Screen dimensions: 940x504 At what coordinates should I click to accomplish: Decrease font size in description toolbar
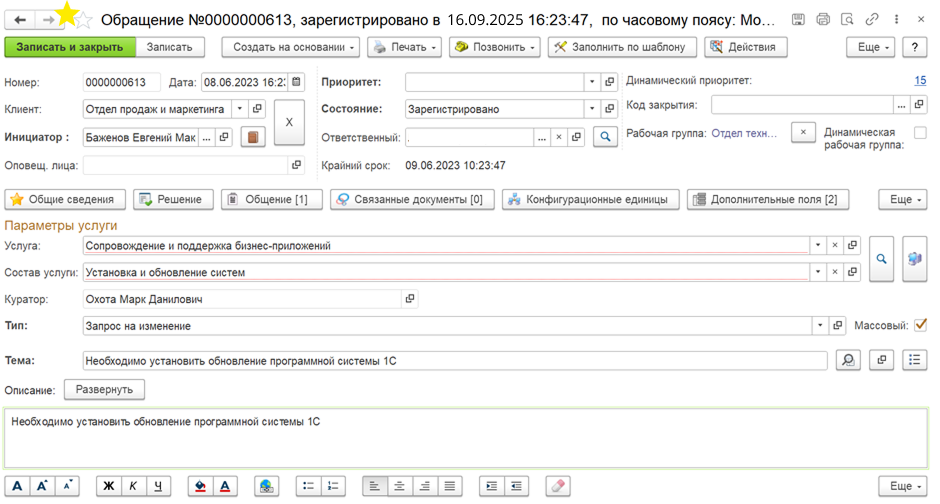tap(67, 486)
